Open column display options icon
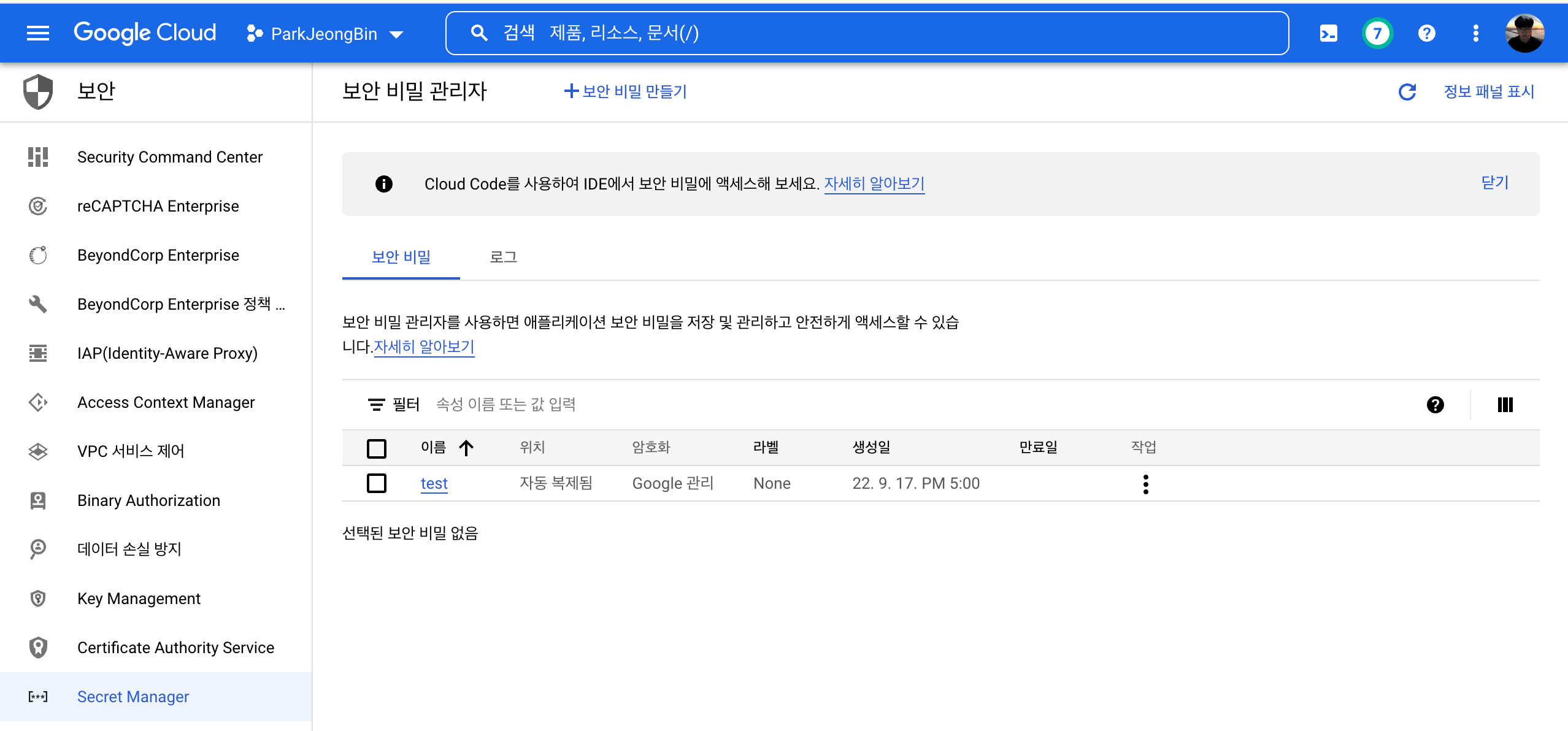 point(1505,405)
